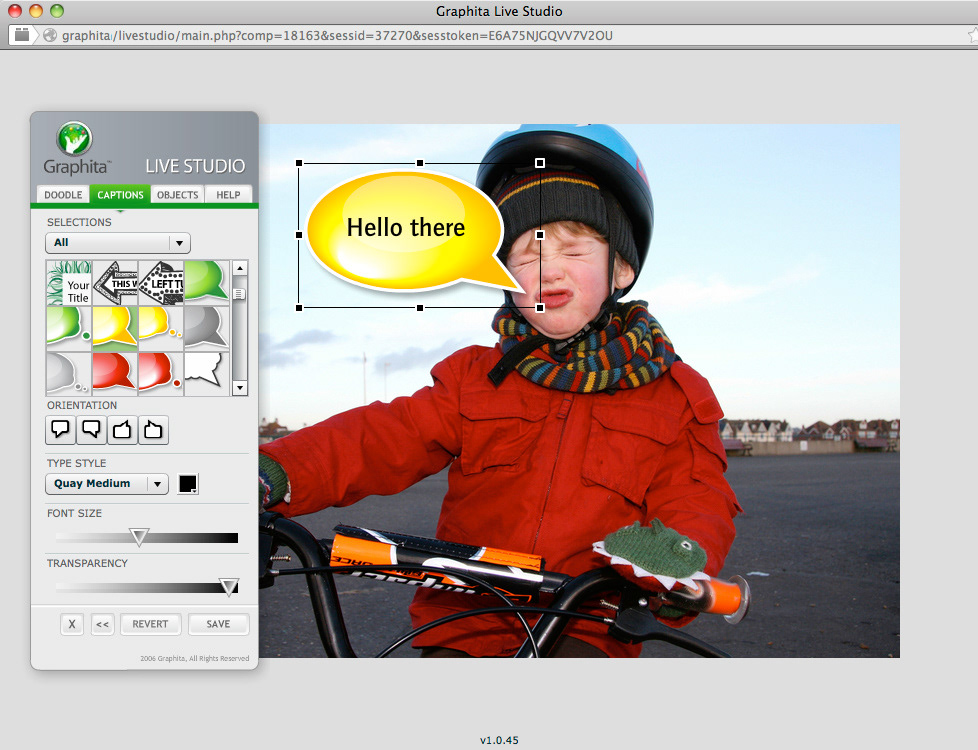The image size is (978, 750).
Task: Choose the dotted 'LEFT TU' arrow caption
Action: coord(161,283)
